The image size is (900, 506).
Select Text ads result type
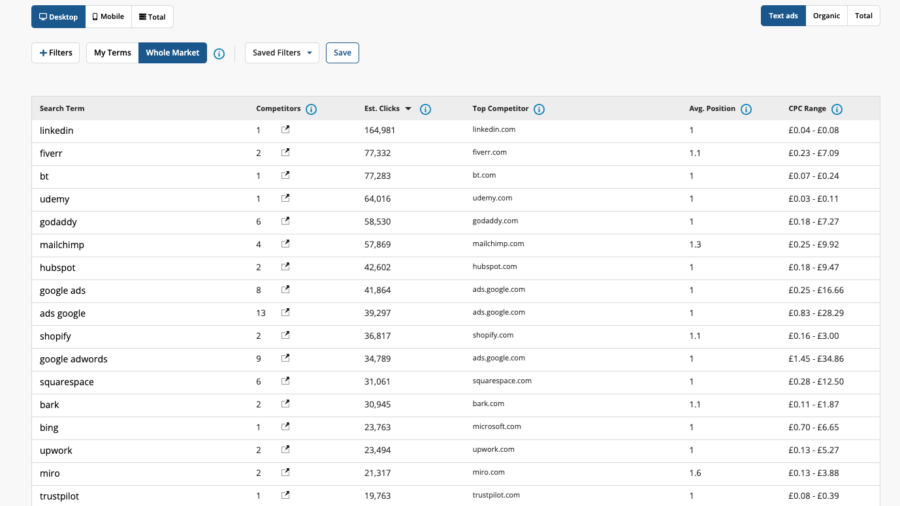pyautogui.click(x=783, y=16)
